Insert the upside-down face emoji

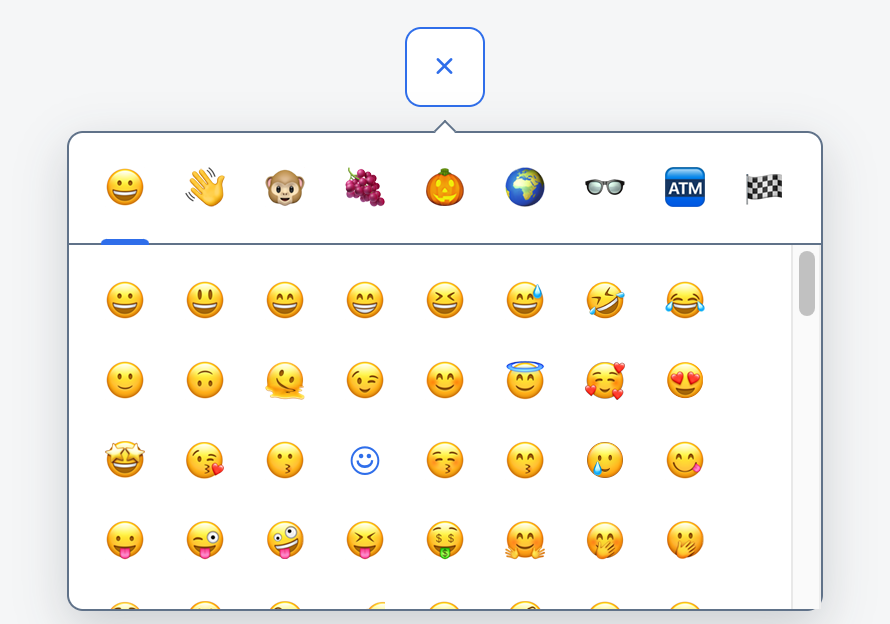(205, 380)
